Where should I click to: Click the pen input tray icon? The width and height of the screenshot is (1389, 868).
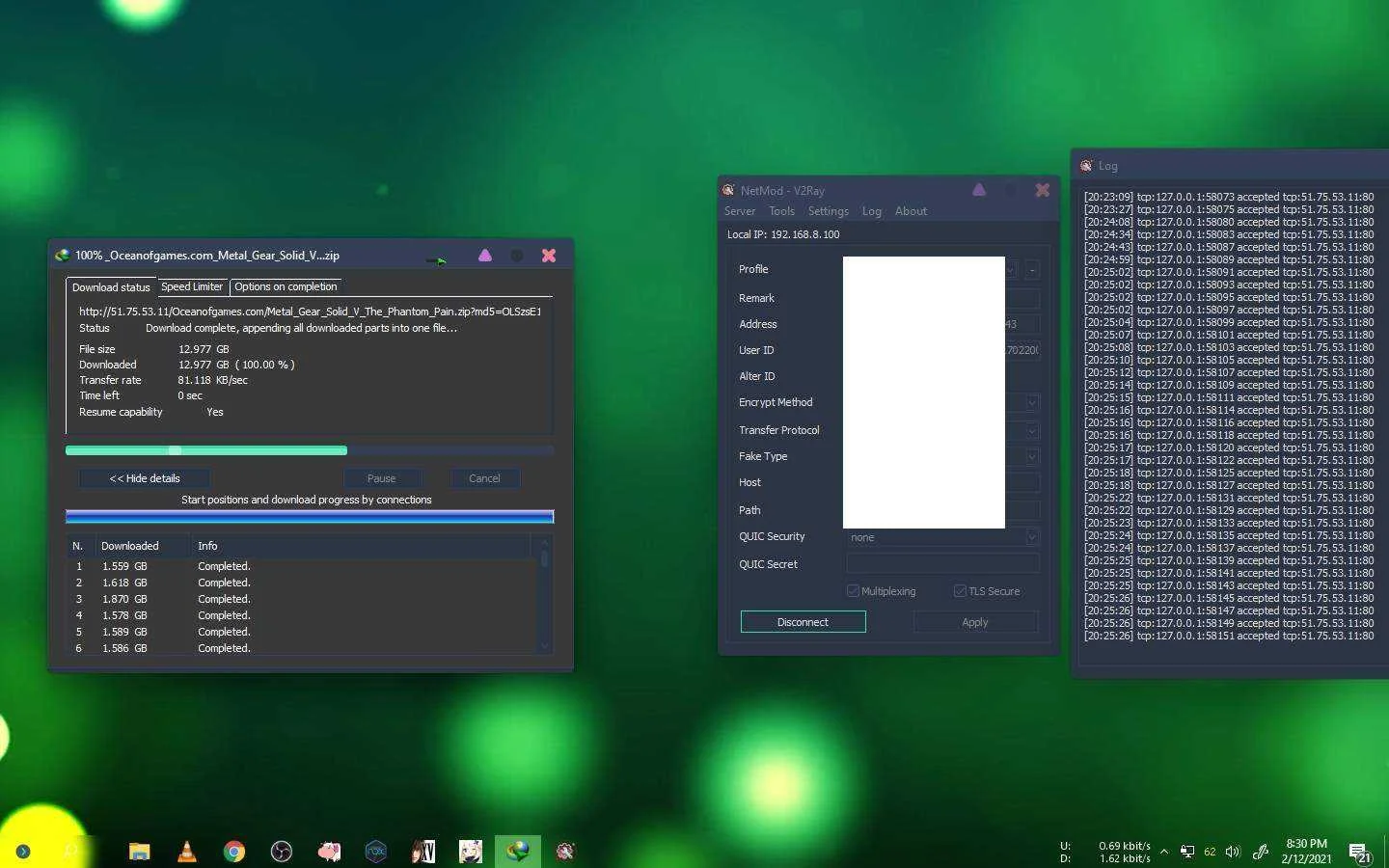click(x=1260, y=852)
